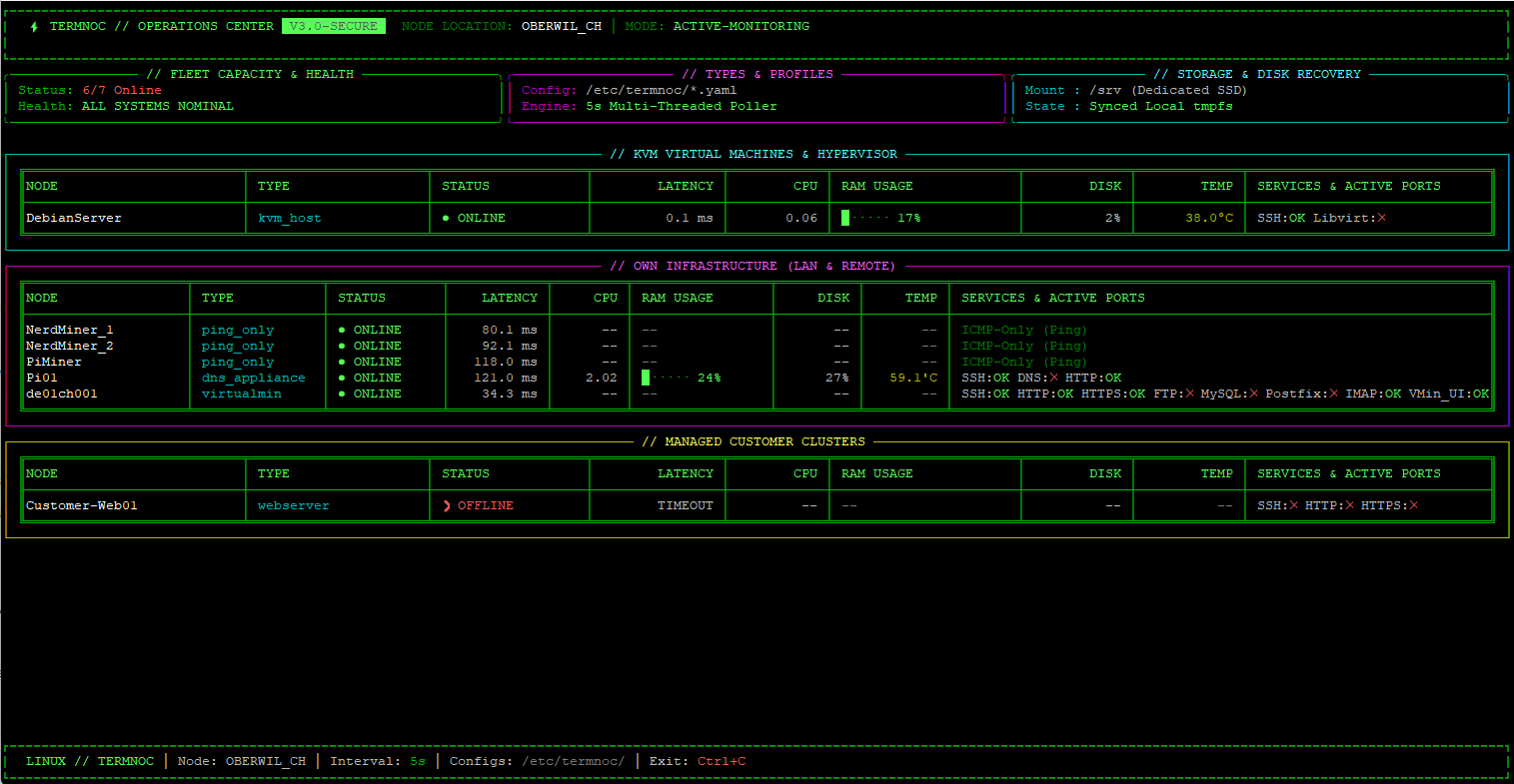1514x784 pixels.
Task: Click the 5s interval value in footer
Action: coord(418,761)
